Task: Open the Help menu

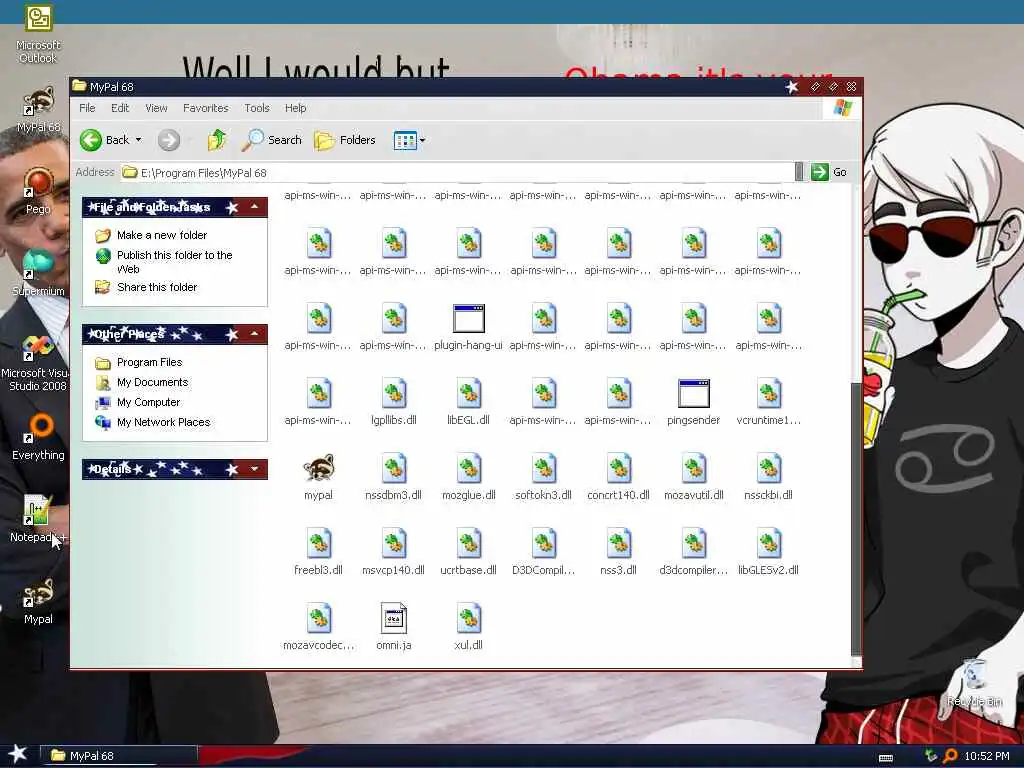Action: tap(295, 108)
